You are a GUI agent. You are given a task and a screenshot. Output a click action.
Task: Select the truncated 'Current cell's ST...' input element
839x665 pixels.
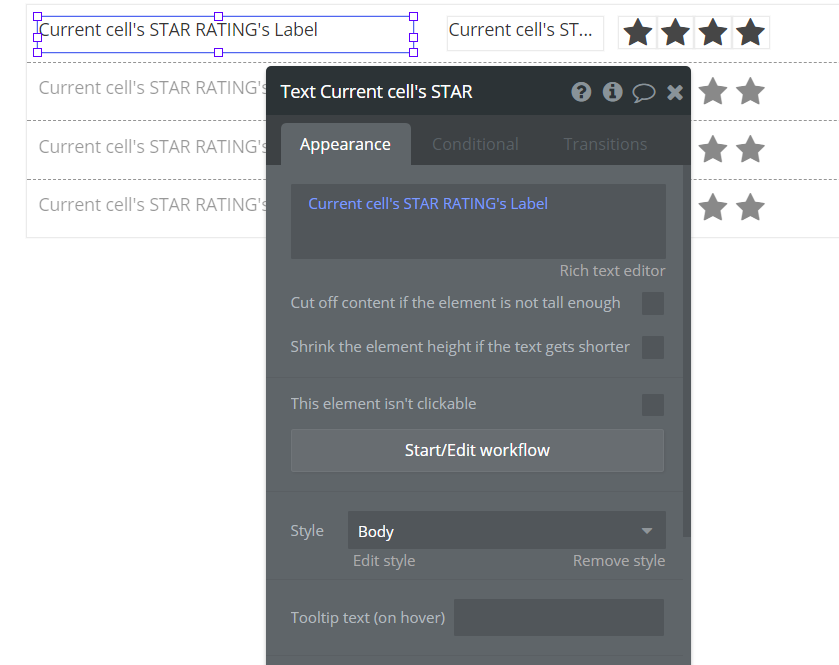click(525, 33)
